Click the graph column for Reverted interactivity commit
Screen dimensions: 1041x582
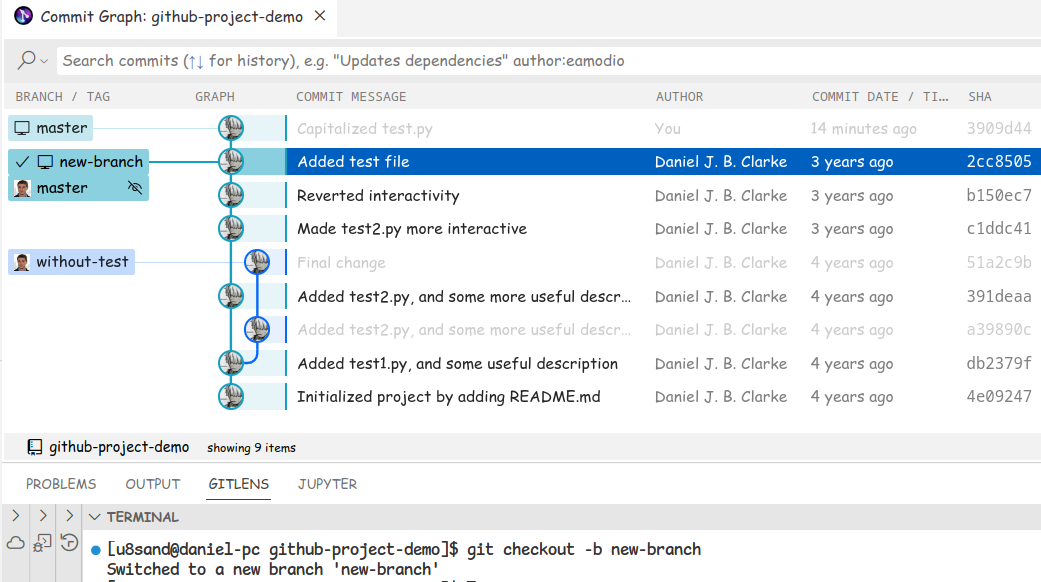coord(231,195)
